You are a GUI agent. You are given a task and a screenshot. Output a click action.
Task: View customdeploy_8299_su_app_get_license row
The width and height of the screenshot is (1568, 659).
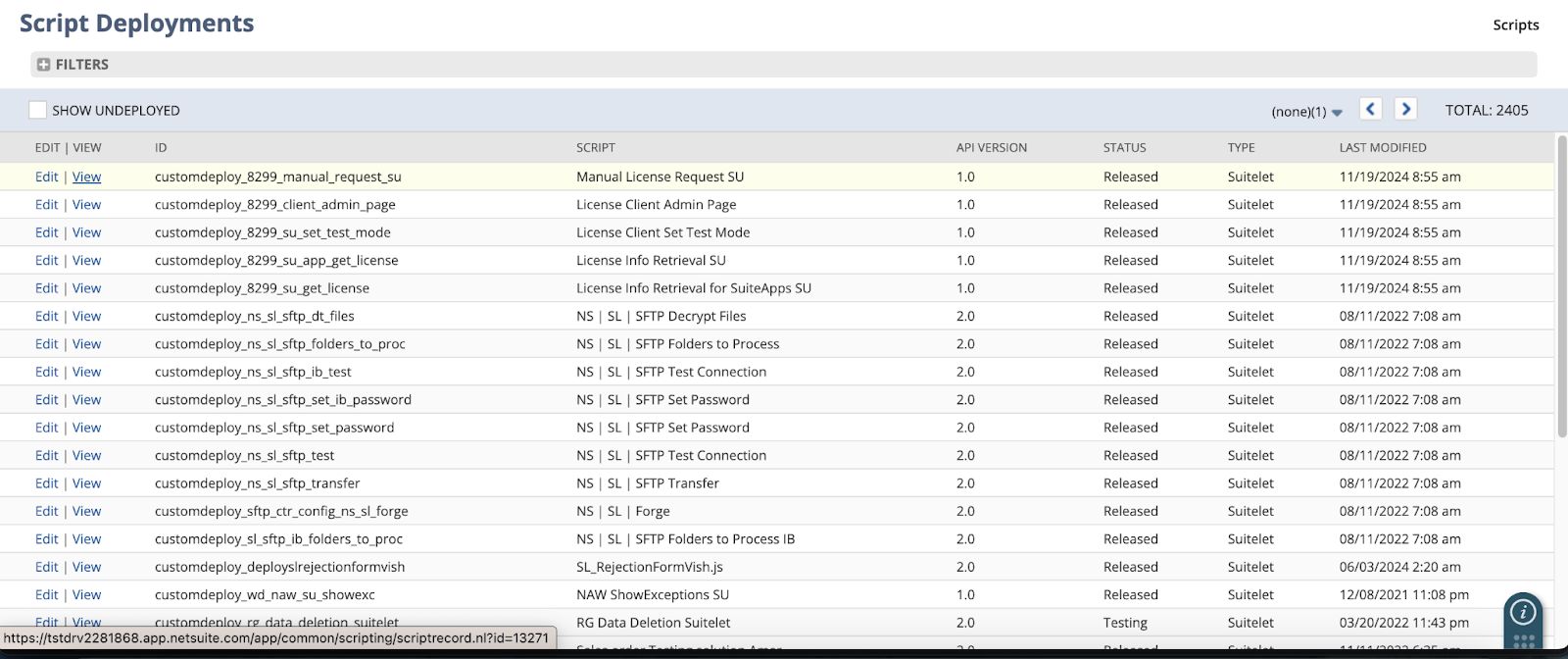(86, 260)
